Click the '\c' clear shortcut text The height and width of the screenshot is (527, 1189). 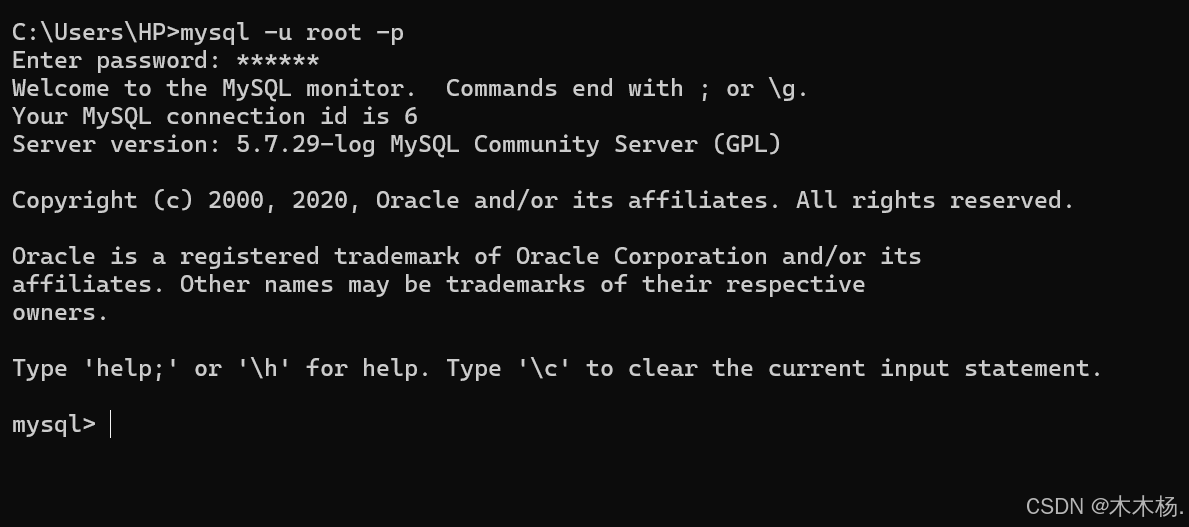click(544, 369)
